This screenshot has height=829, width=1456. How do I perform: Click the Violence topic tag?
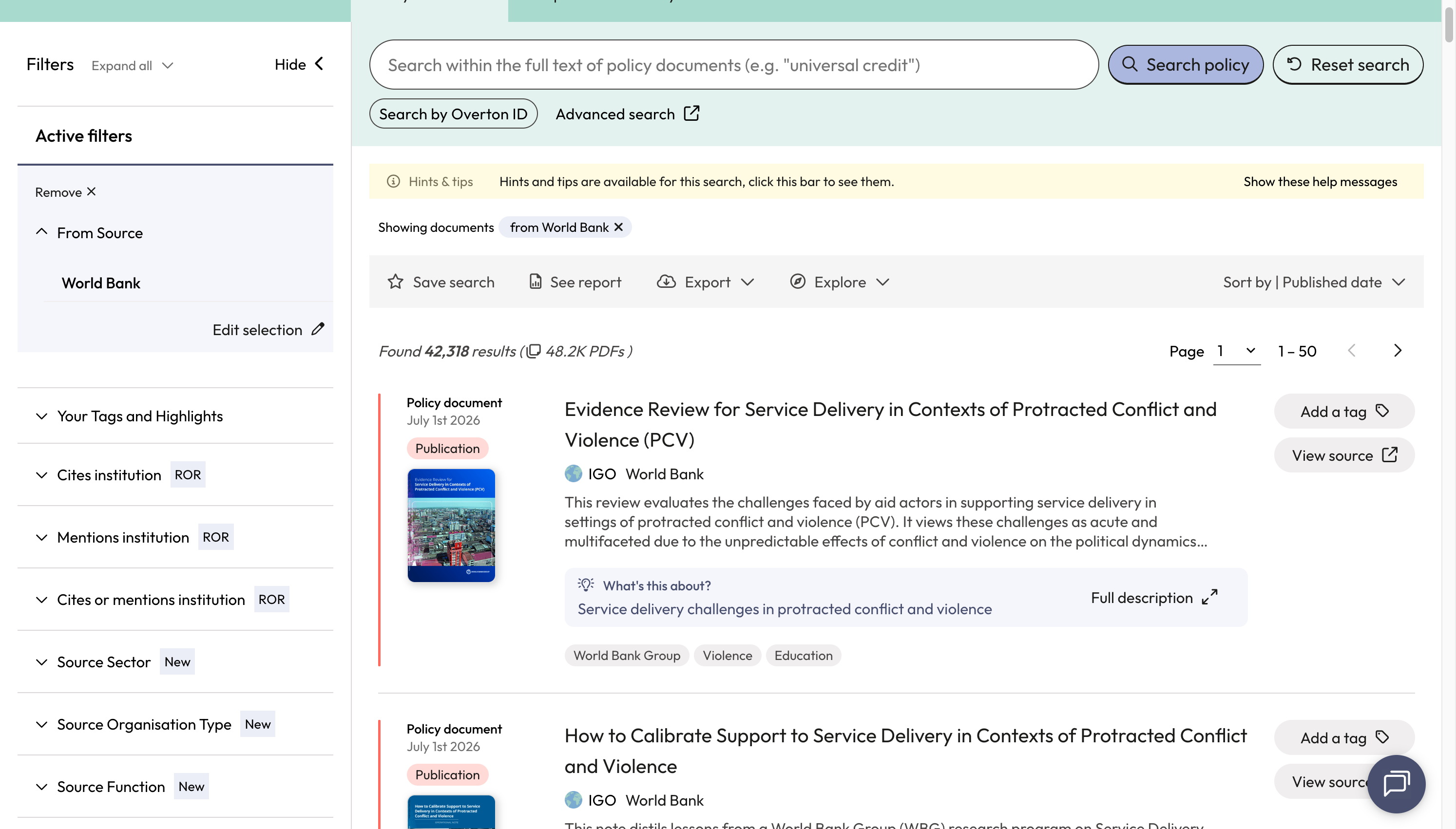[x=727, y=655]
